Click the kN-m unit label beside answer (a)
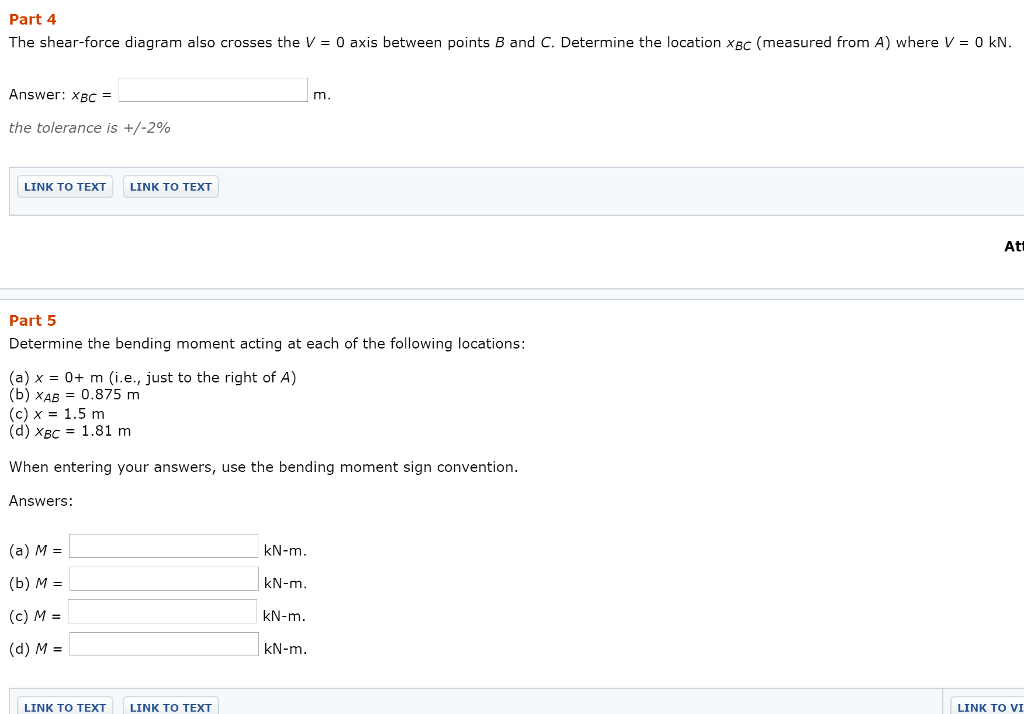The height and width of the screenshot is (714, 1024). pyautogui.click(x=284, y=550)
